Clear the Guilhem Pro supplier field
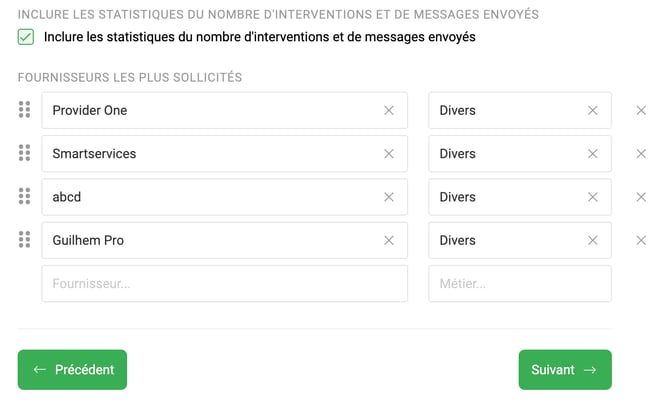 coord(389,240)
